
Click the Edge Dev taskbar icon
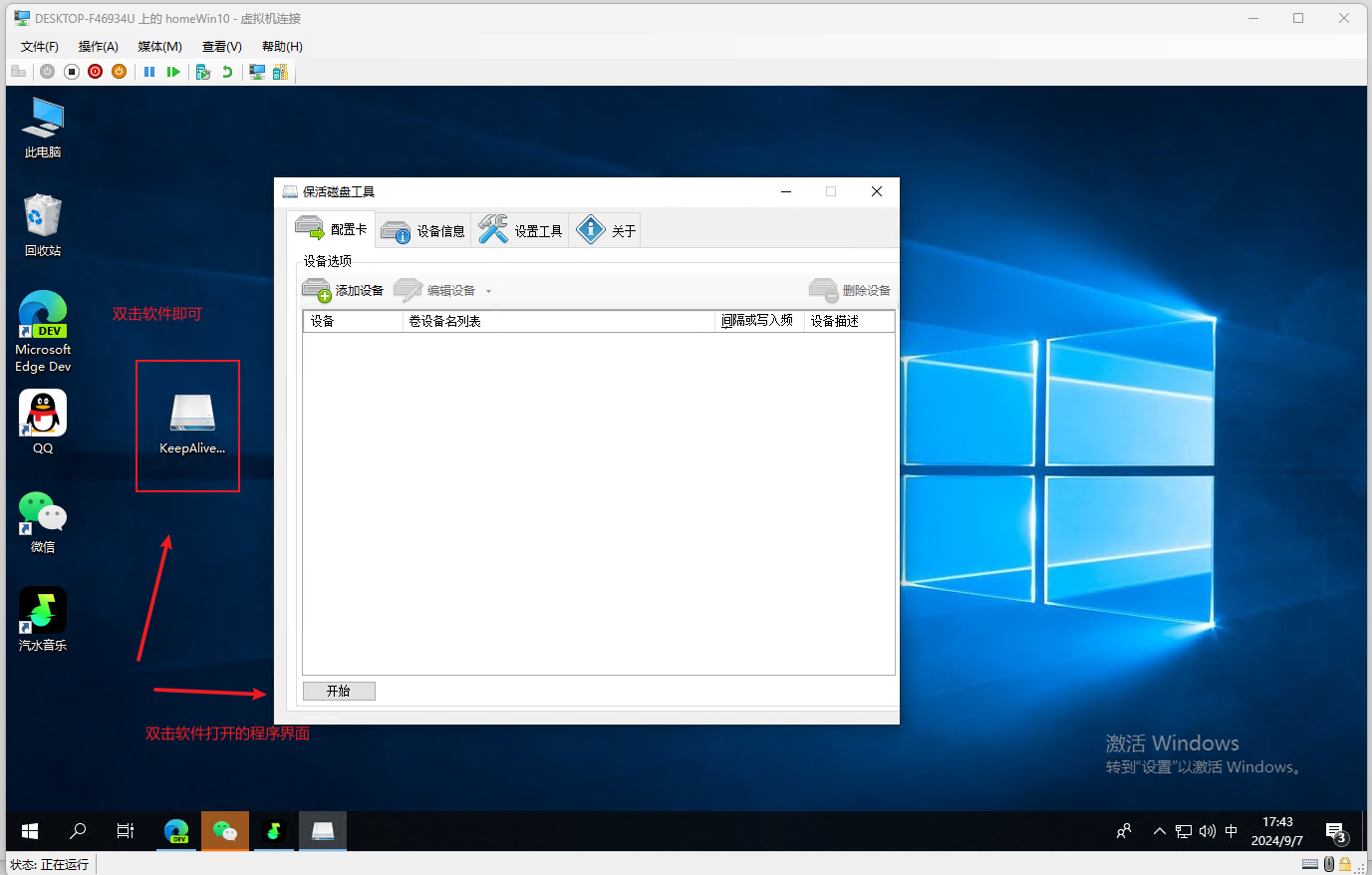pyautogui.click(x=176, y=831)
